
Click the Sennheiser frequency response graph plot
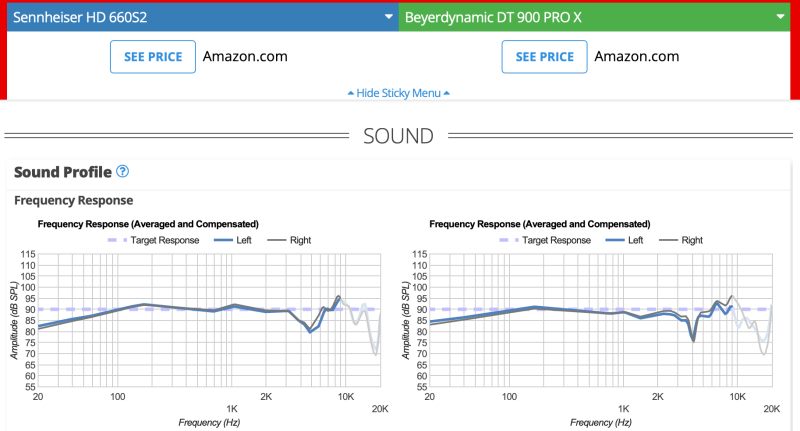click(x=208, y=320)
